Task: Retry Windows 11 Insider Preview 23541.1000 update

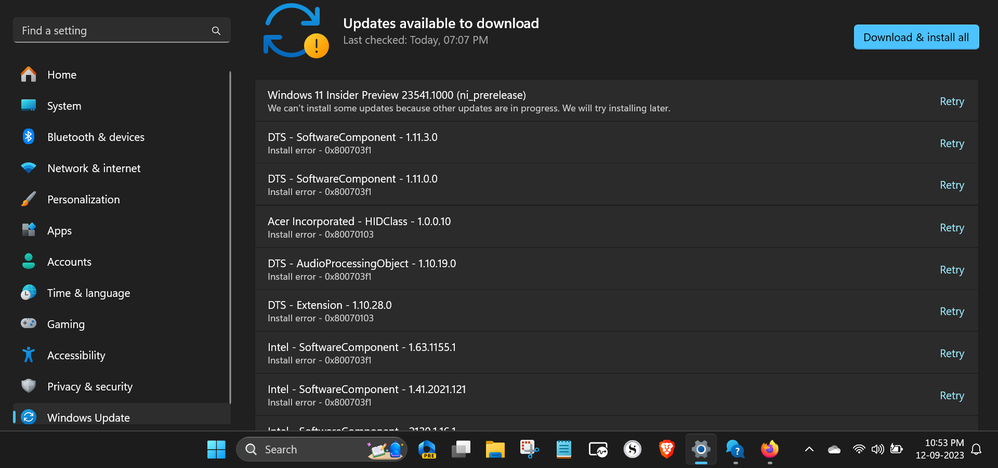Action: (x=952, y=102)
